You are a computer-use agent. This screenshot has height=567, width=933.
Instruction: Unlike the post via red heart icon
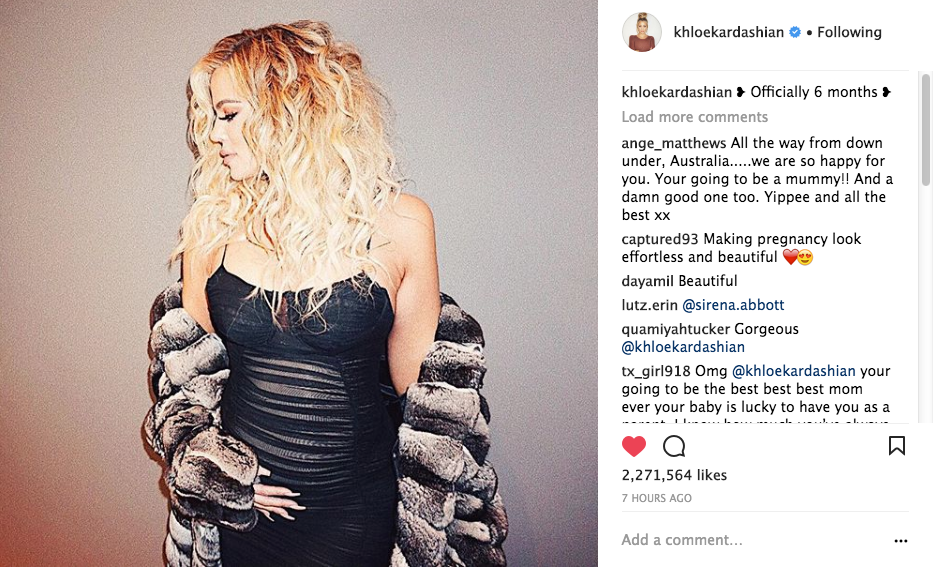[634, 446]
